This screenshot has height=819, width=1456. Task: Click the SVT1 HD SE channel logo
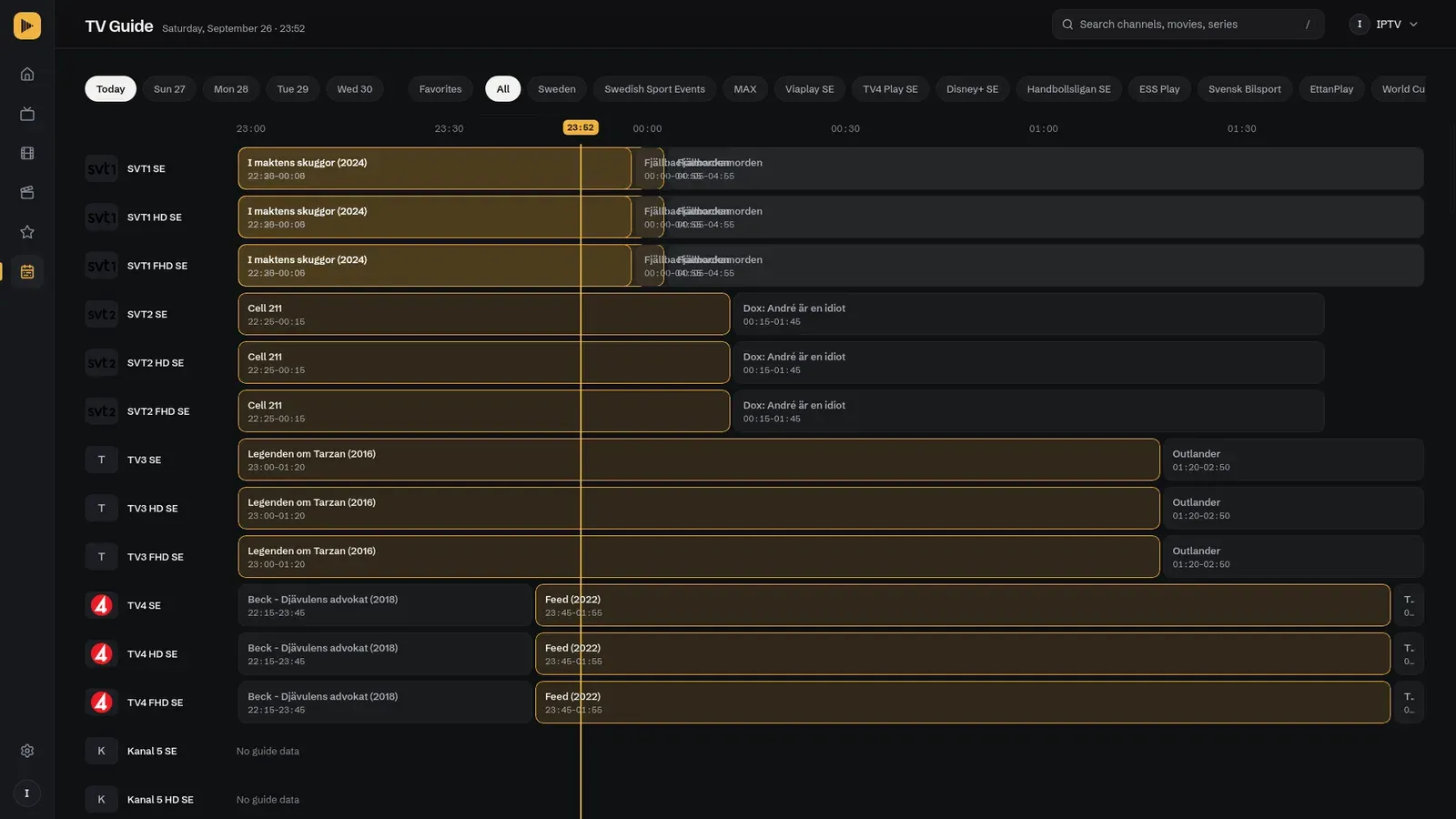102,217
